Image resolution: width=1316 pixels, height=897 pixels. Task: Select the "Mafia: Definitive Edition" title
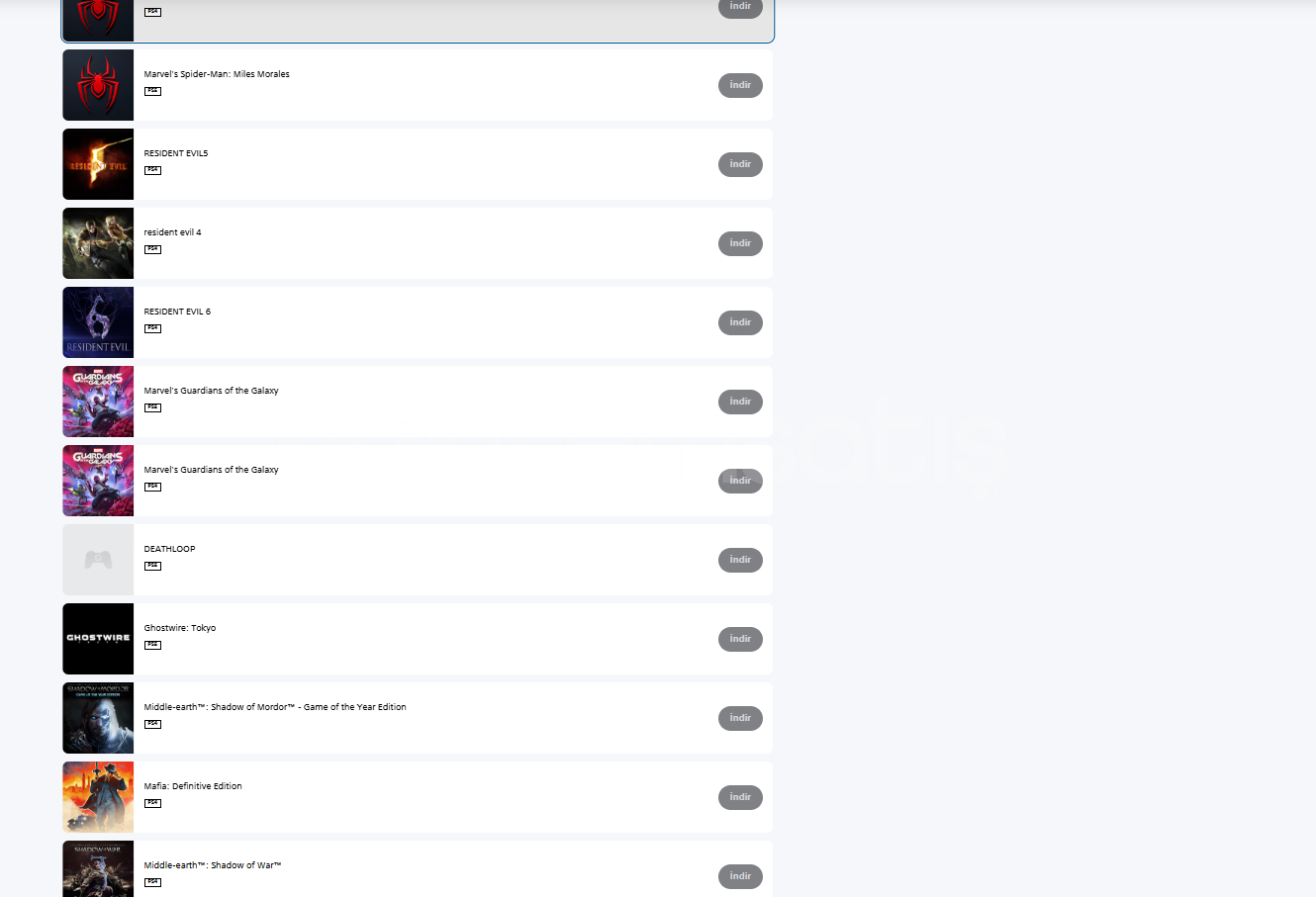click(193, 786)
